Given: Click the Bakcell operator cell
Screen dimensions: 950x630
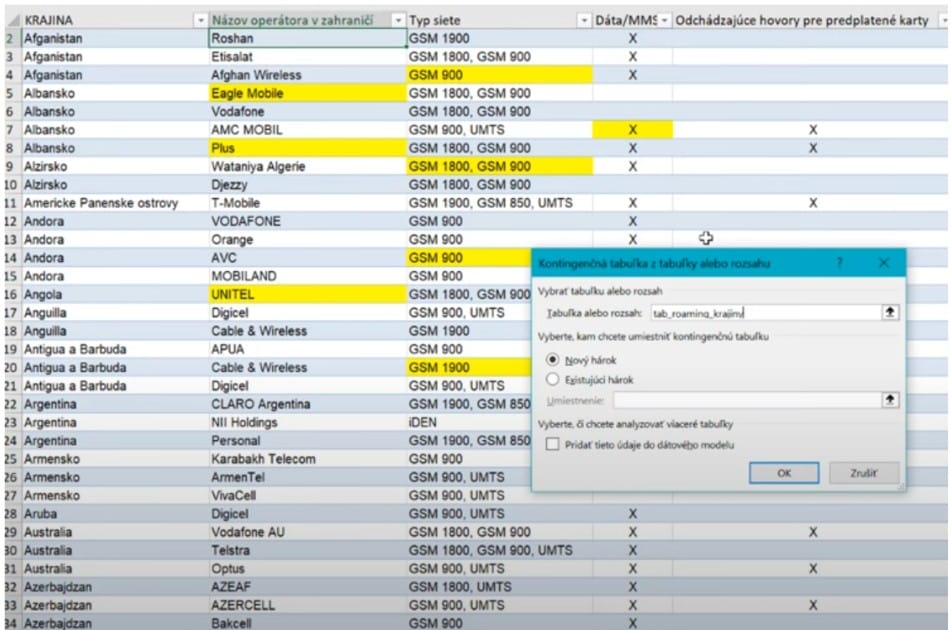Looking at the screenshot, I should click(308, 623).
